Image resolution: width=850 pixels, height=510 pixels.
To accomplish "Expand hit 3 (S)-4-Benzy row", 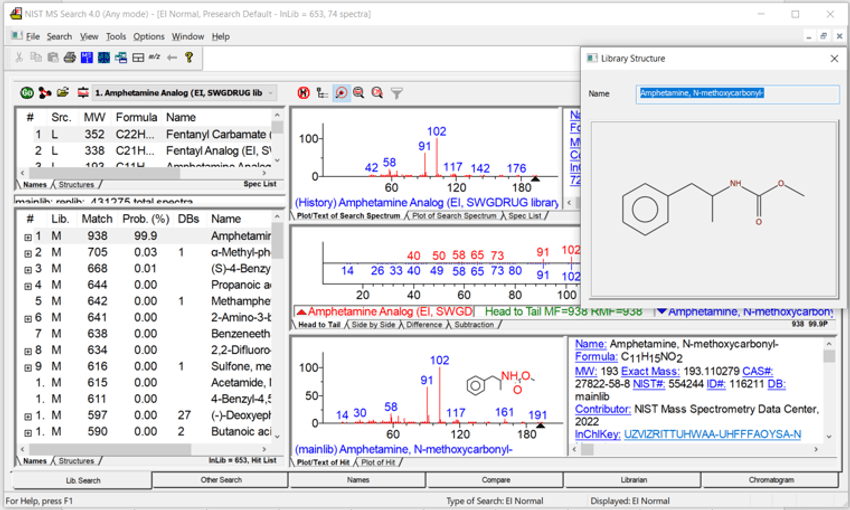I will (28, 269).
